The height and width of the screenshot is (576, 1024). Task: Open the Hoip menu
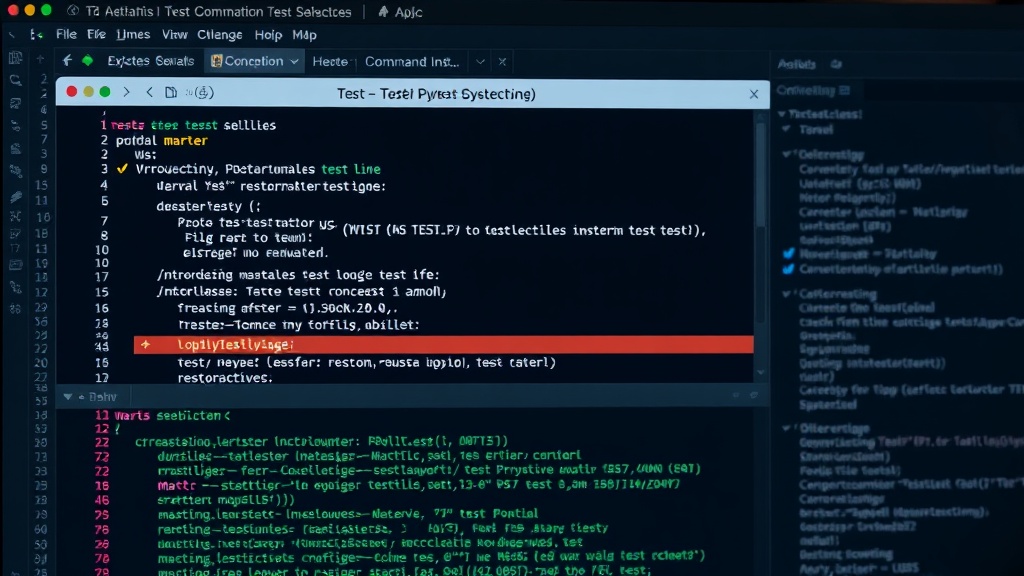(268, 35)
